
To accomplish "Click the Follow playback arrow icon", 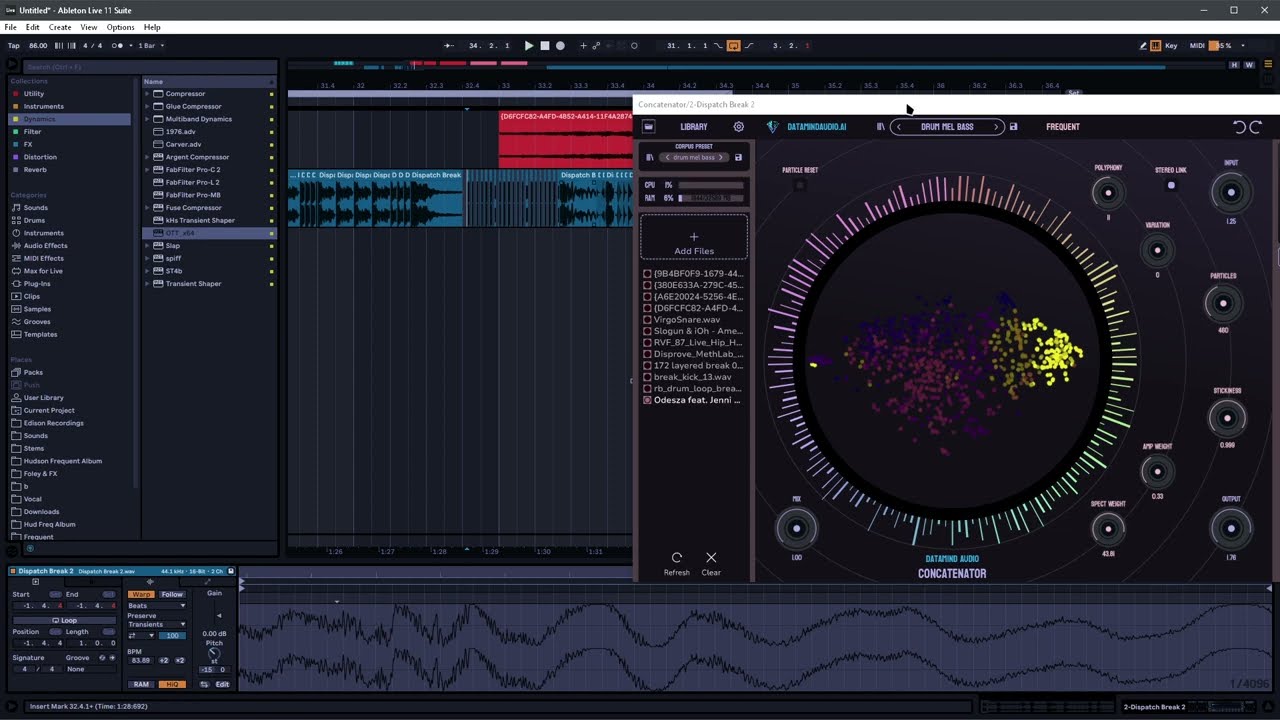I will coord(448,46).
